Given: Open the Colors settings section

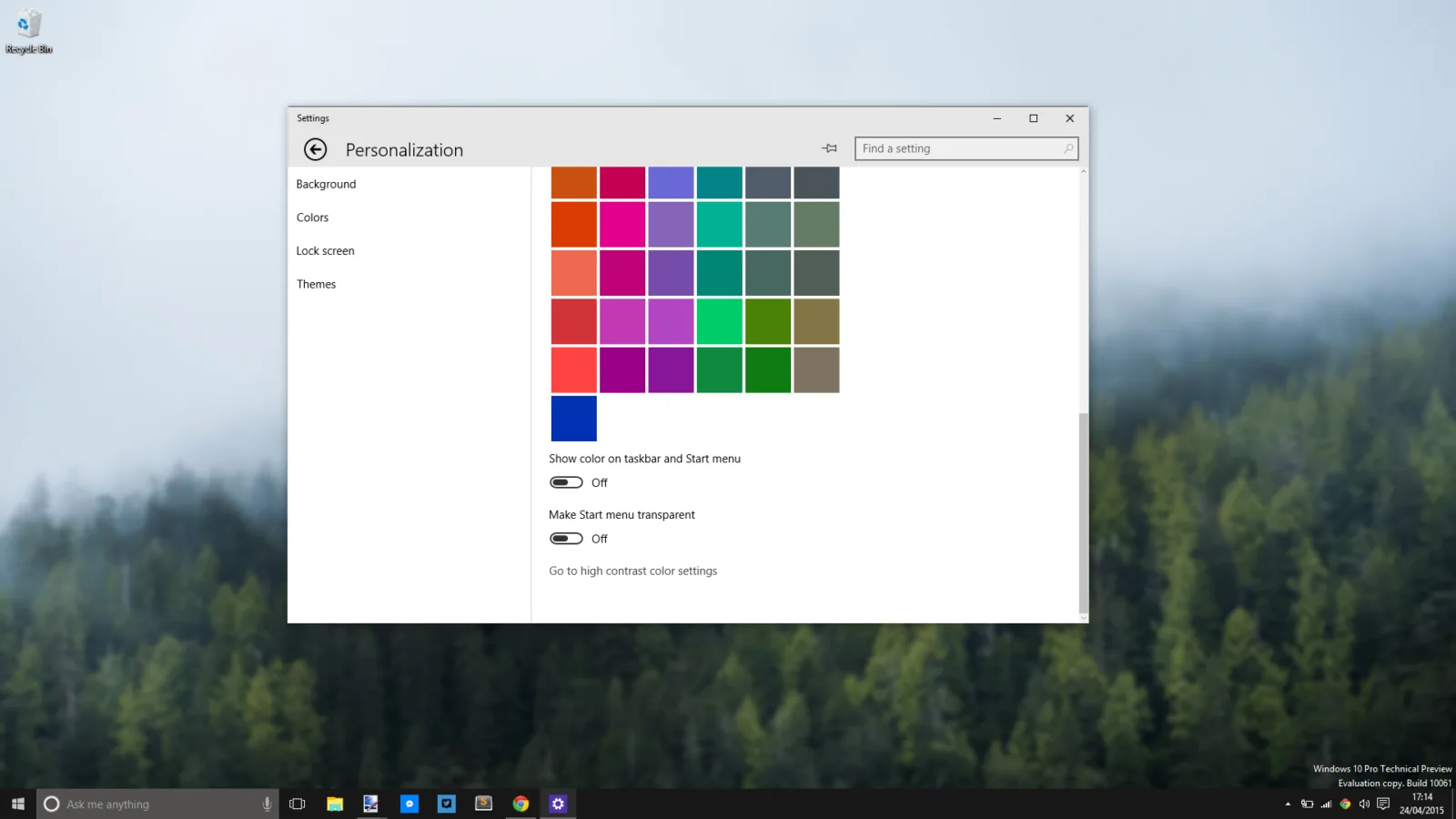Looking at the screenshot, I should click(312, 217).
